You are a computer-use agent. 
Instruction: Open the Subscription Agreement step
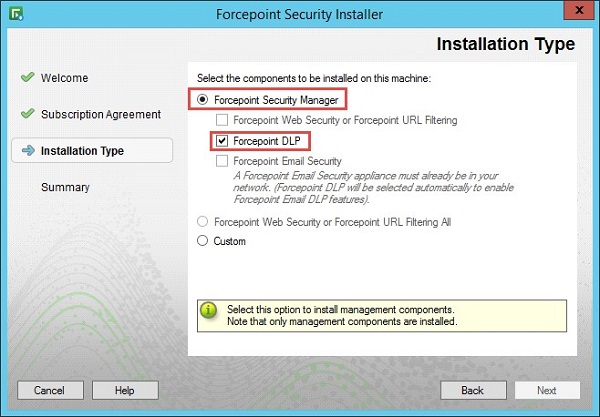100,114
